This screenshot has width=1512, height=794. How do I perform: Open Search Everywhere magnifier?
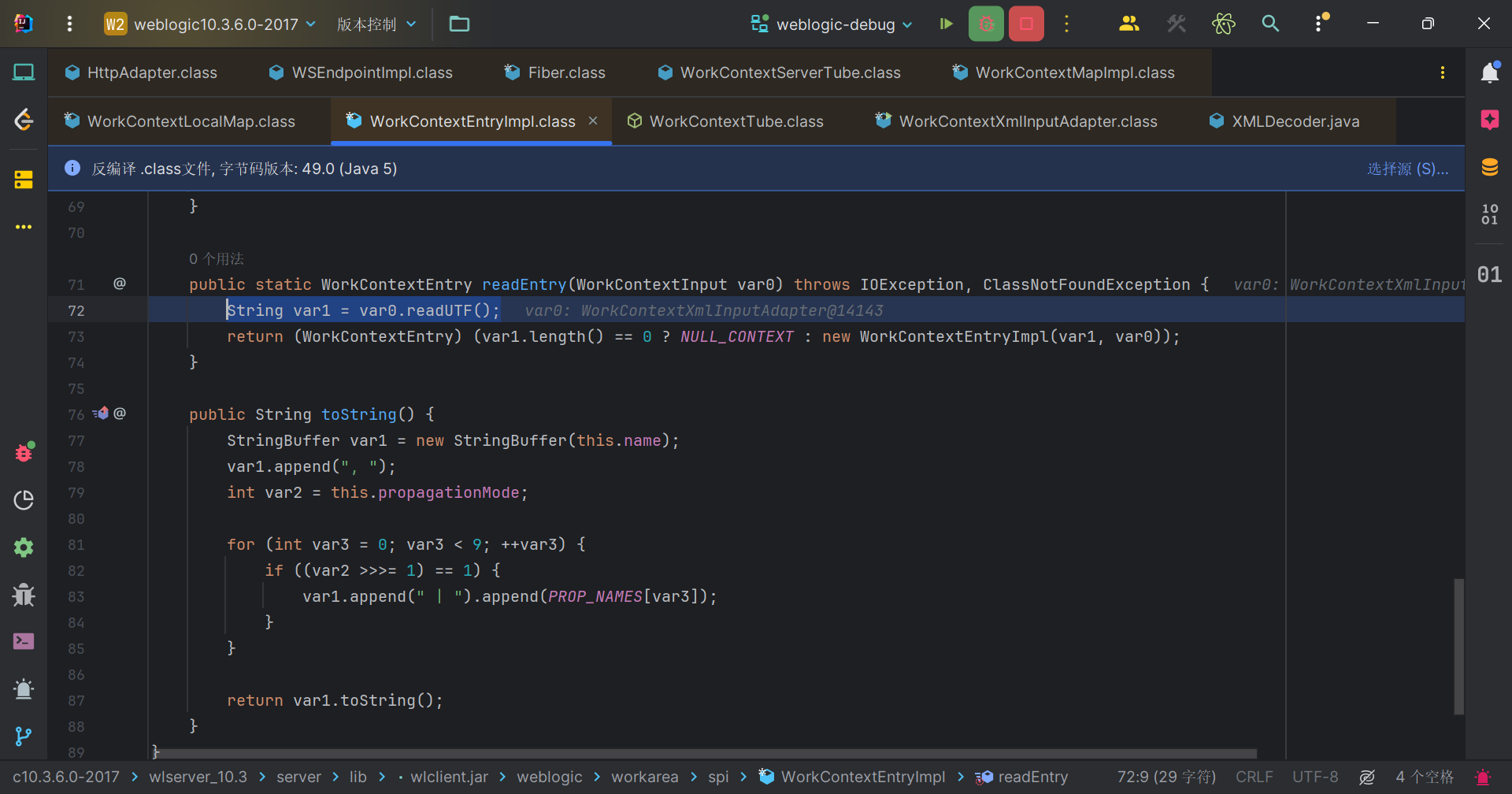1270,24
